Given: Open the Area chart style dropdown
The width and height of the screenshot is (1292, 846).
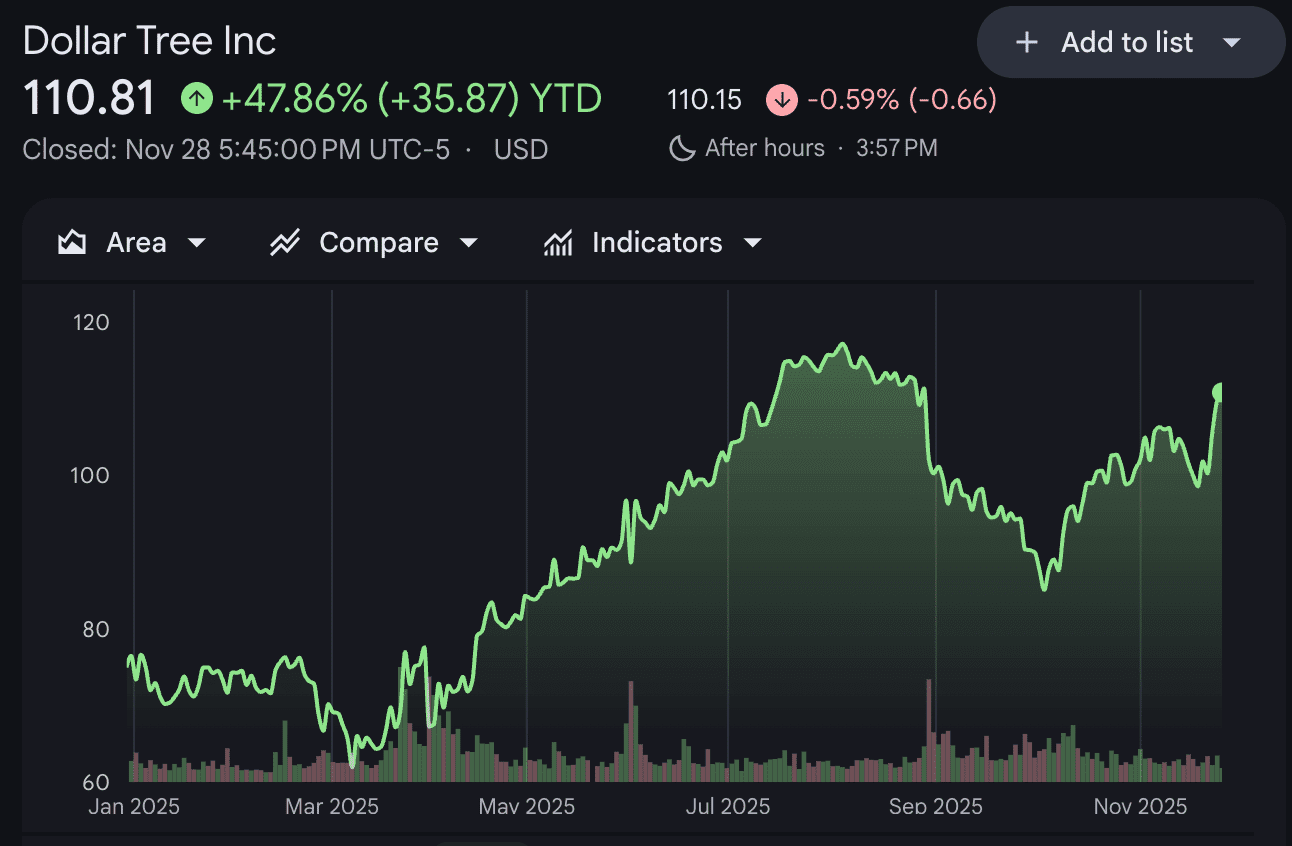Looking at the screenshot, I should pyautogui.click(x=197, y=243).
